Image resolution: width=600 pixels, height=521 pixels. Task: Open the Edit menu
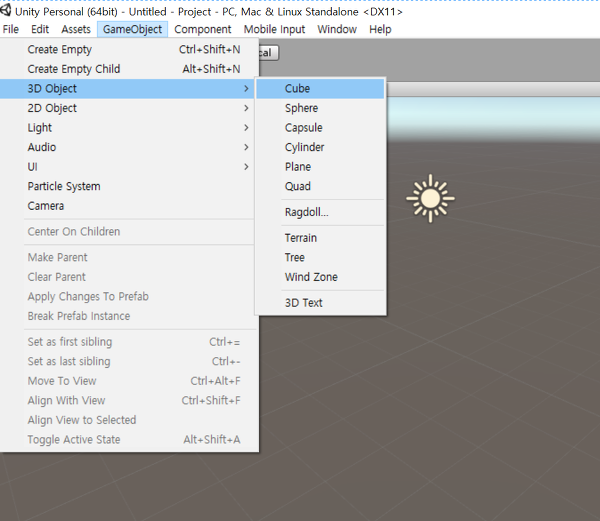click(x=40, y=29)
